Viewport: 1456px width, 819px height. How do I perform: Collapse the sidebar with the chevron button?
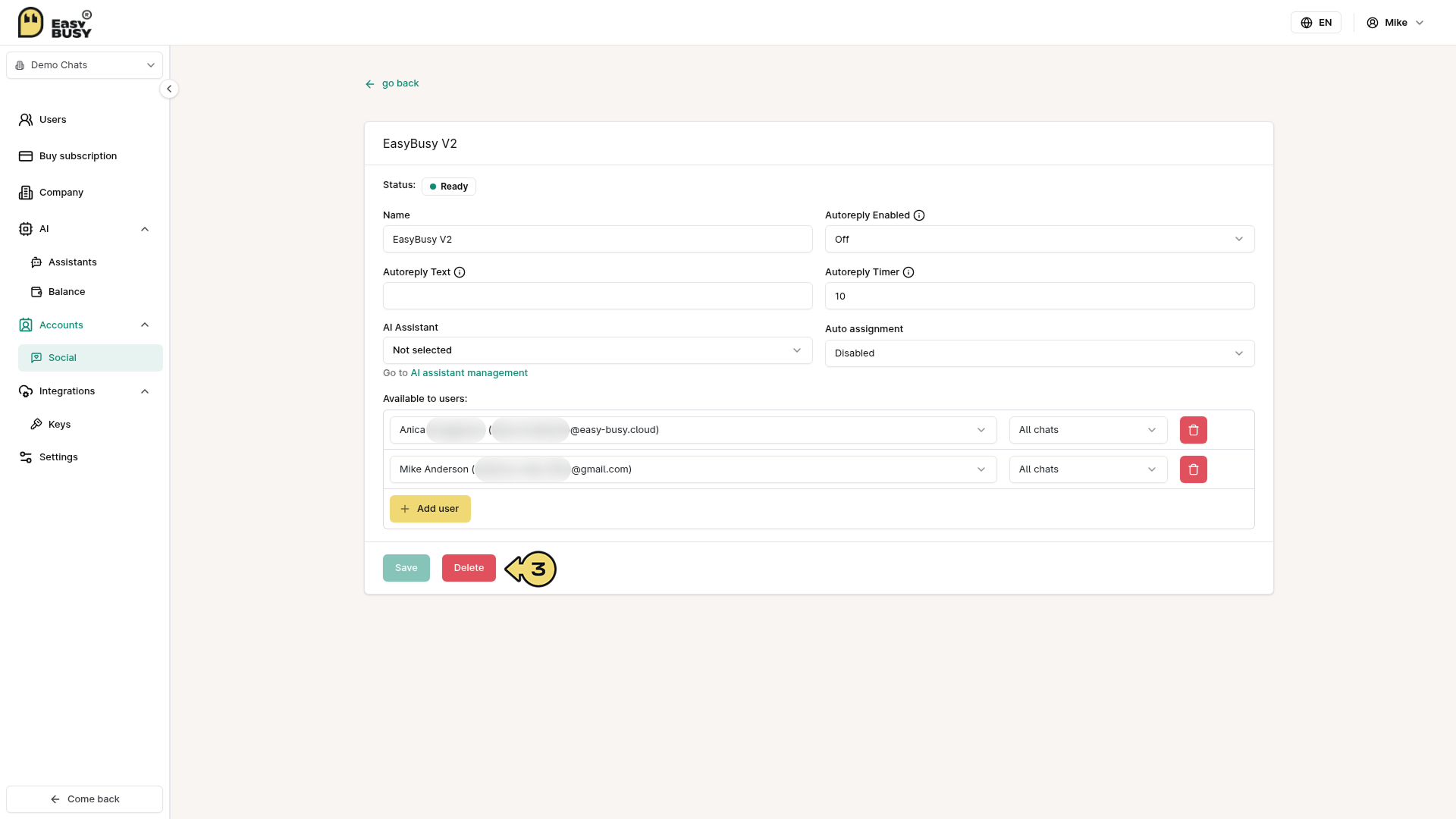click(169, 89)
